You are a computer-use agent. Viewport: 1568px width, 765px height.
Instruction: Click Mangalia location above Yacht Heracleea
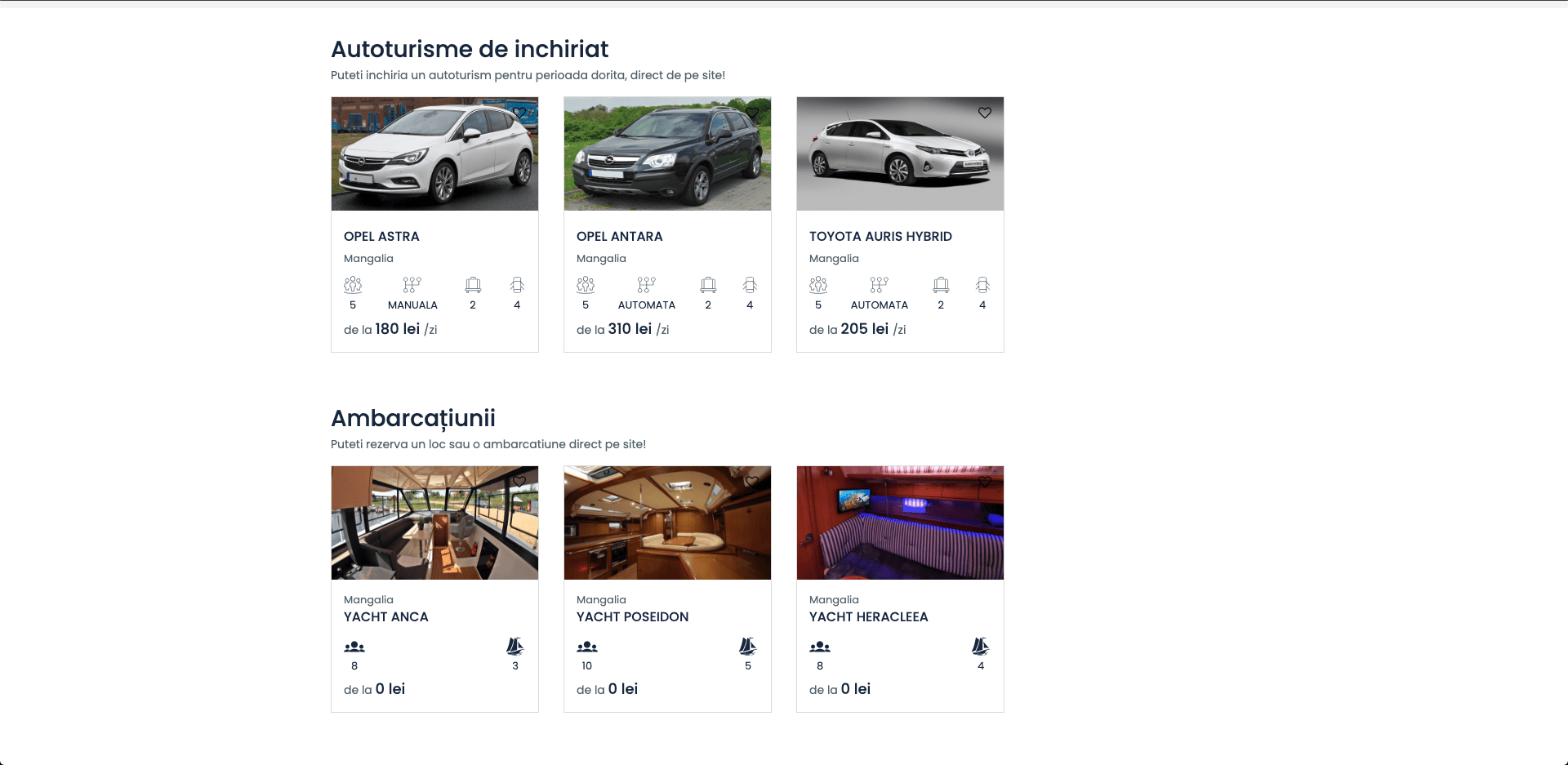(834, 600)
